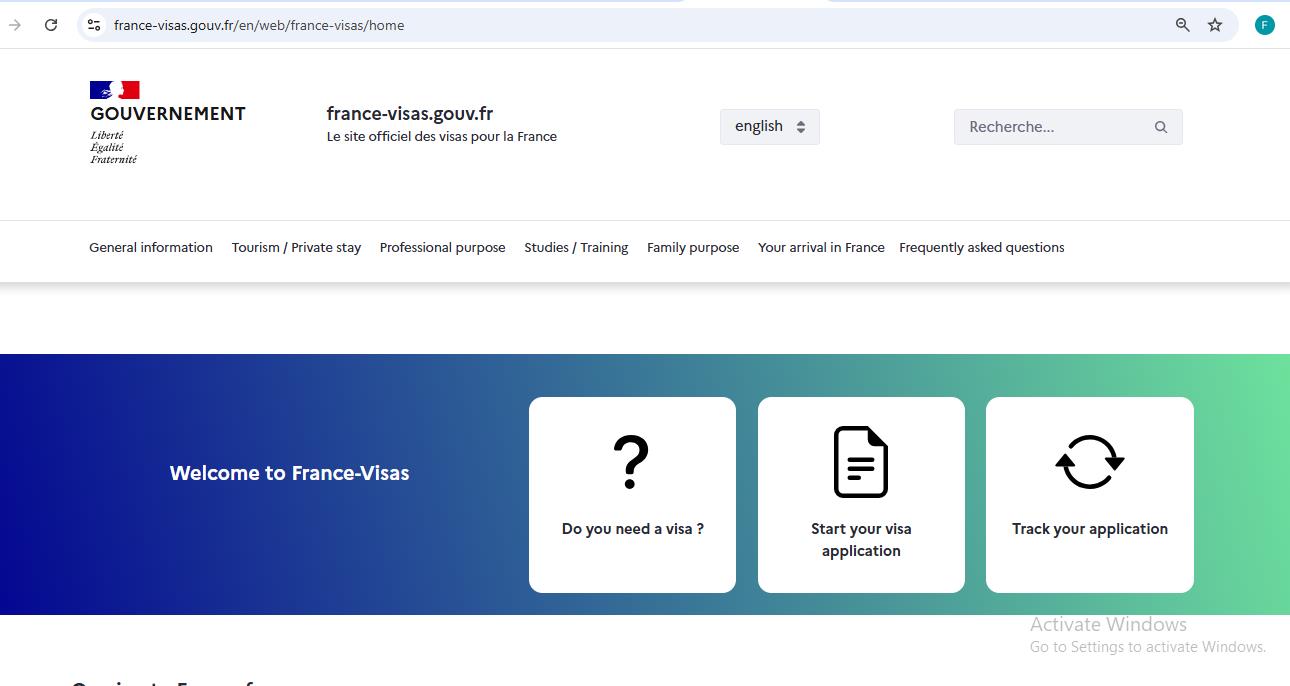Open the english language selector
Viewport: 1290px width, 686px height.
coord(769,126)
